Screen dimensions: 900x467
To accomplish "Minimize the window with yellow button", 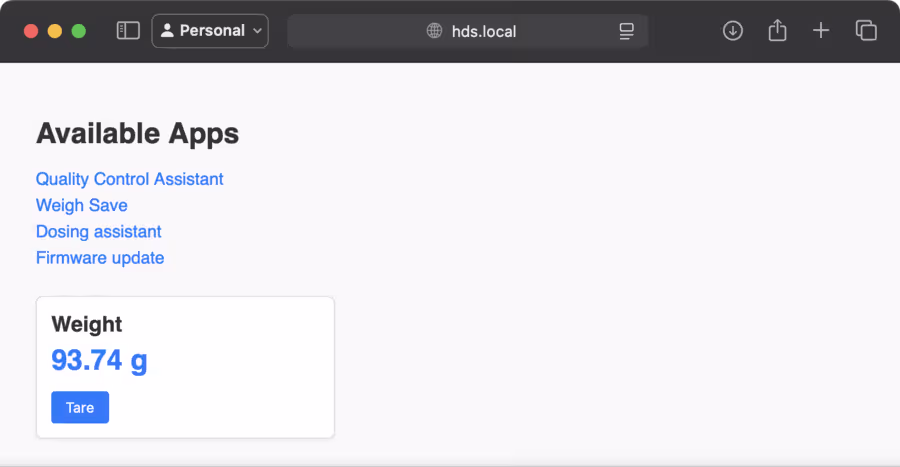I will pyautogui.click(x=55, y=31).
